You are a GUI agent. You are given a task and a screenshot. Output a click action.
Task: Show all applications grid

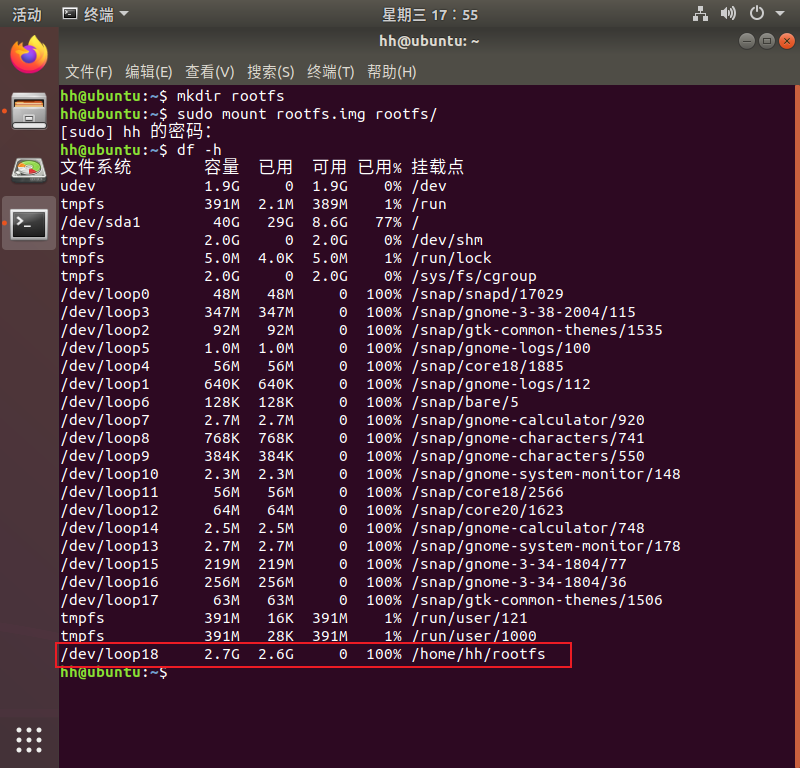(x=29, y=739)
